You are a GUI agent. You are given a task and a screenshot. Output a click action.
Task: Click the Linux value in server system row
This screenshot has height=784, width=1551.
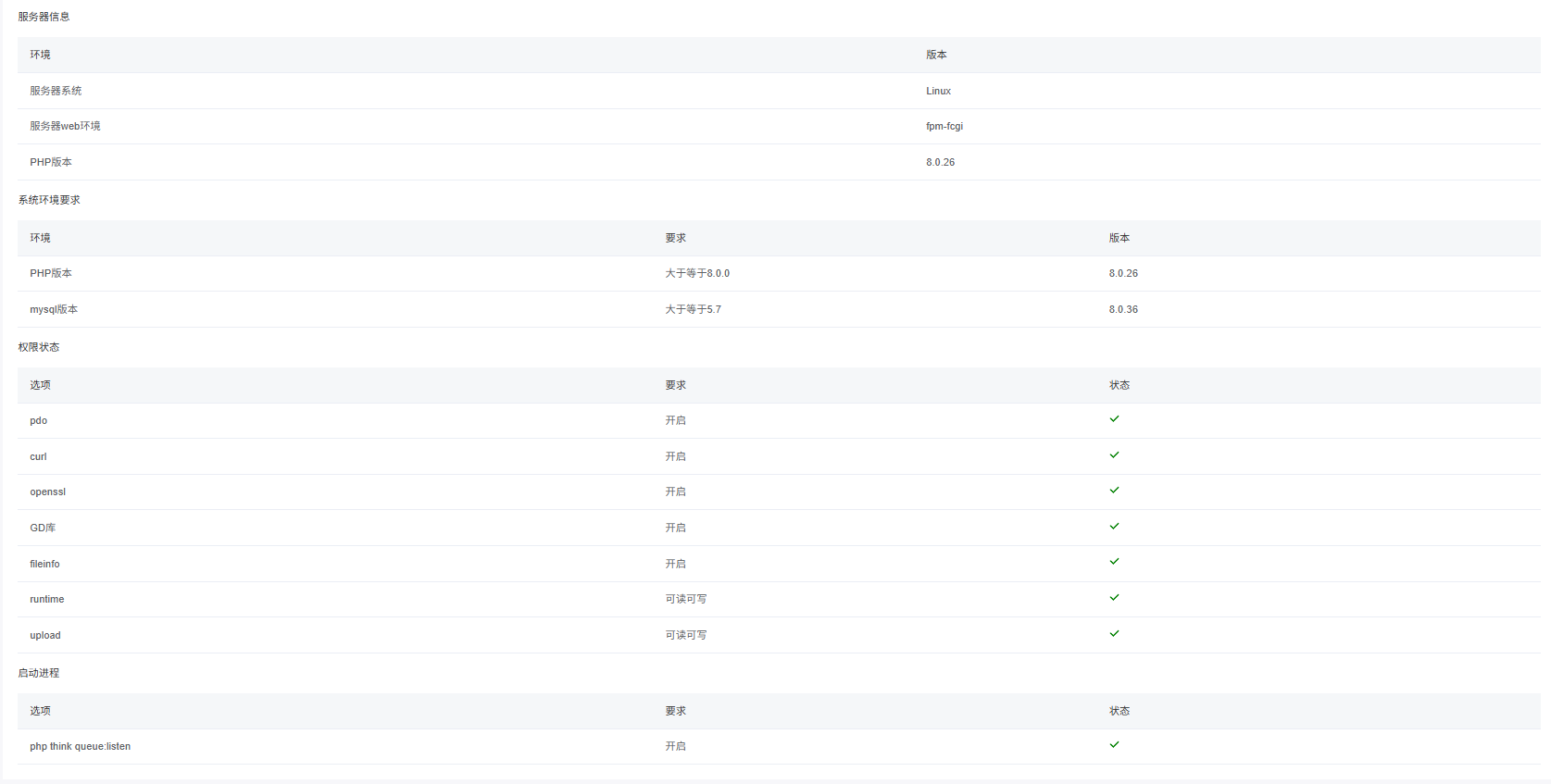pyautogui.click(x=938, y=91)
